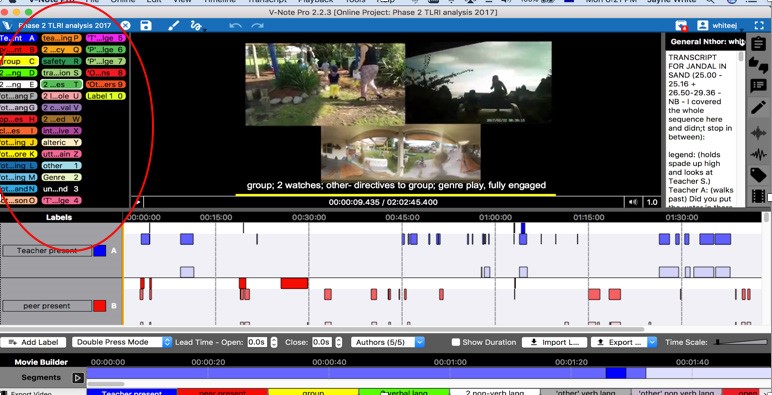
Task: Expand the Authors (5/5) dropdown
Action: [388, 342]
